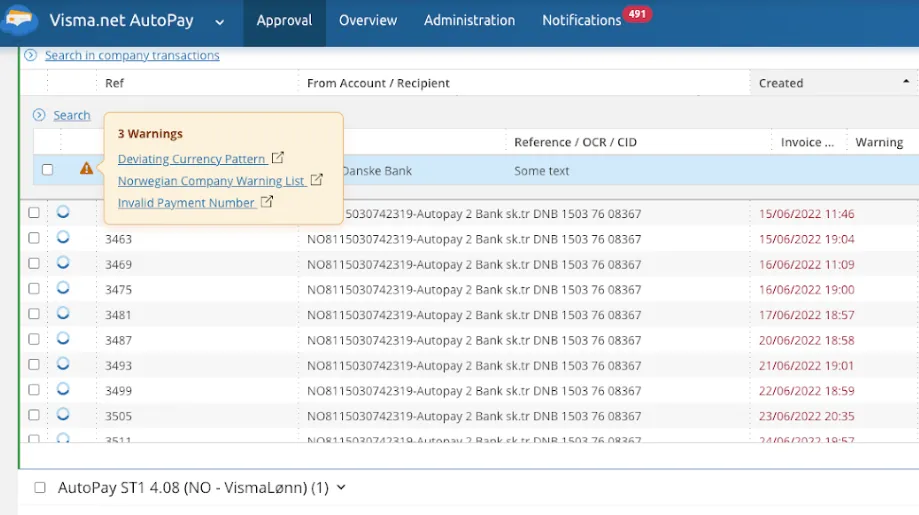Open external icon beside Invalid Payment Number
The height and width of the screenshot is (515, 919).
[267, 202]
